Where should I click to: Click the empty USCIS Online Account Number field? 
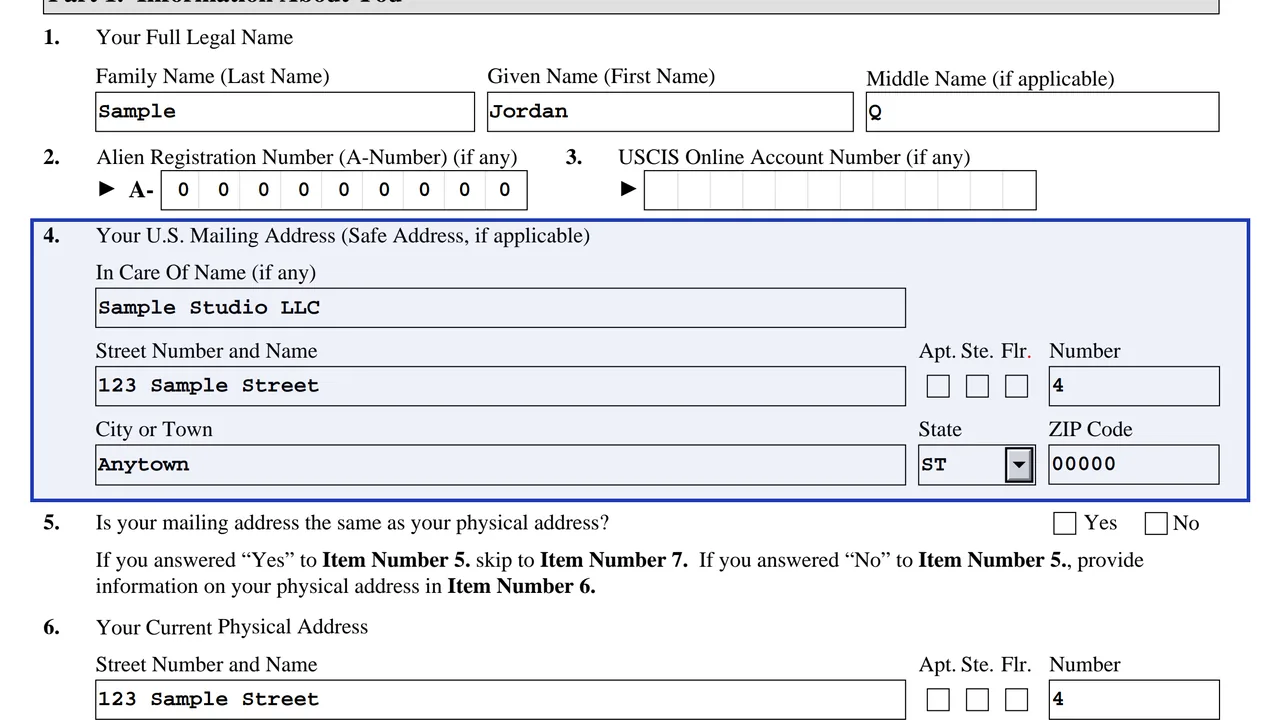tap(840, 191)
